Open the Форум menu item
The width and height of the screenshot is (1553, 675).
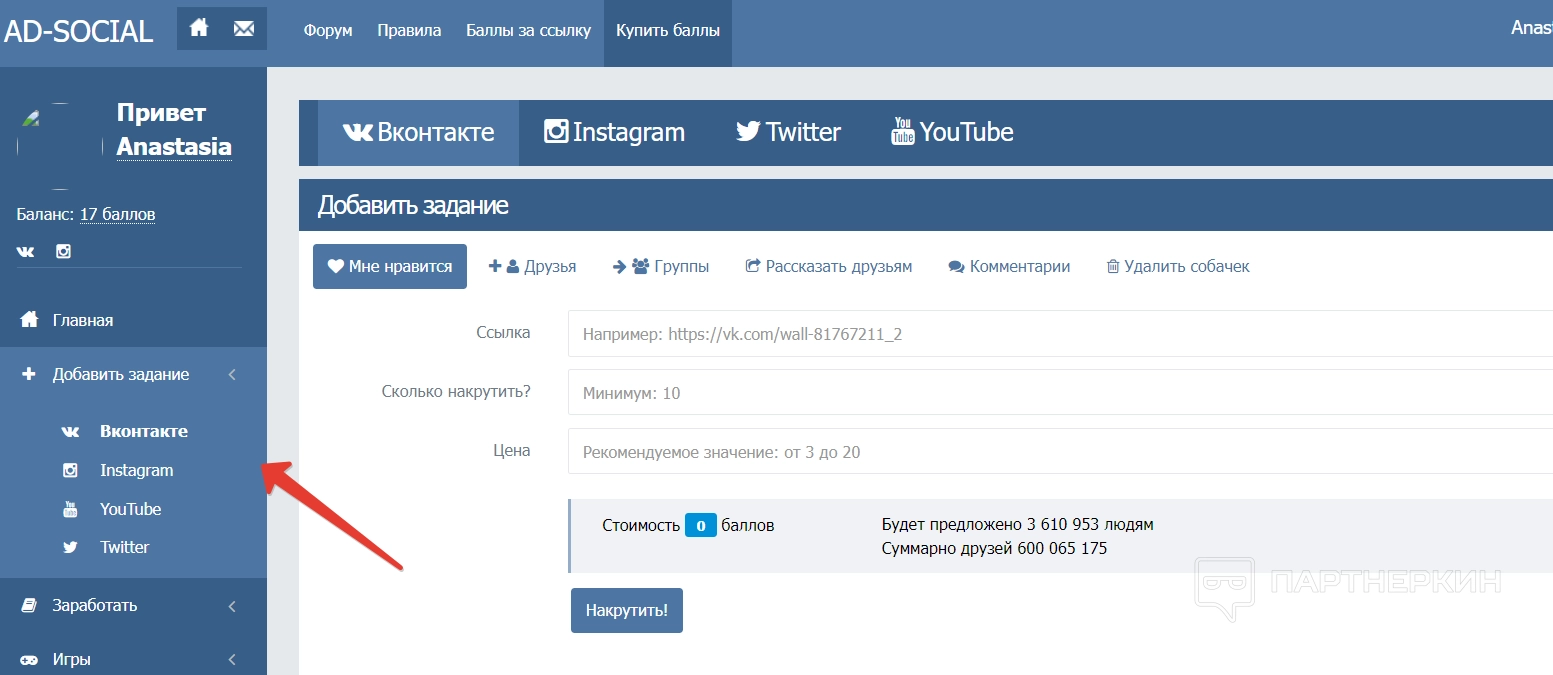(328, 30)
